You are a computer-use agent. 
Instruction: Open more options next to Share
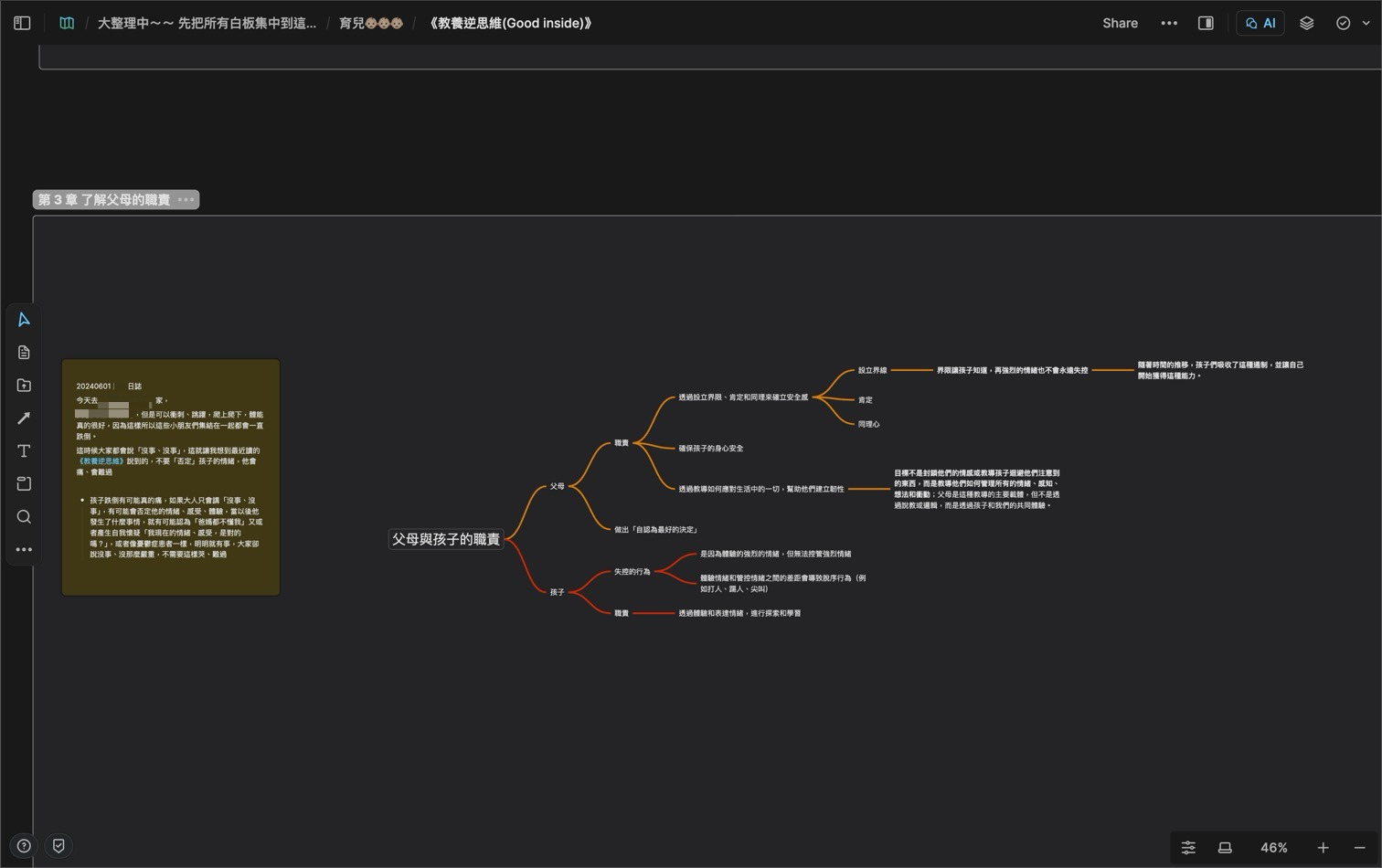[1169, 23]
